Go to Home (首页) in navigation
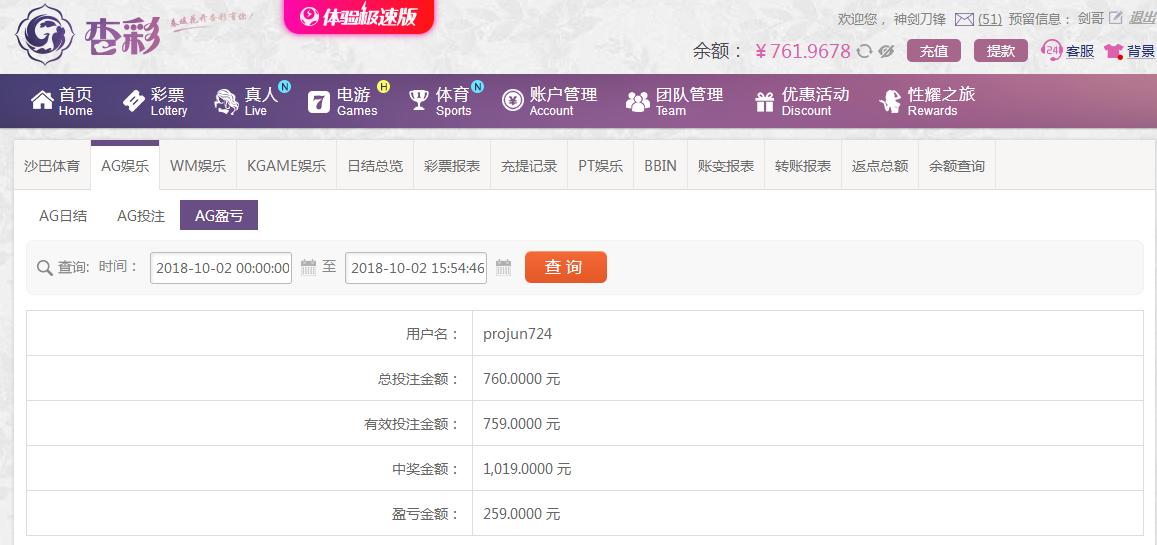 click(x=62, y=101)
